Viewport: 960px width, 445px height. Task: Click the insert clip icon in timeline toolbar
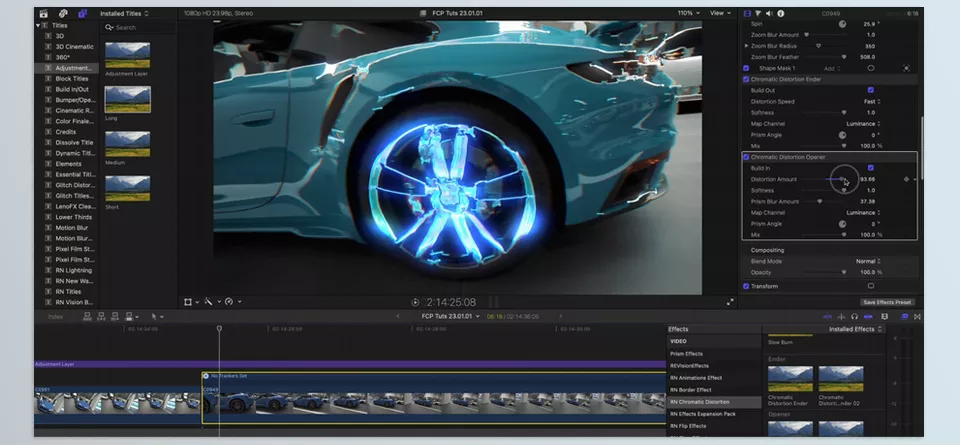(x=100, y=316)
